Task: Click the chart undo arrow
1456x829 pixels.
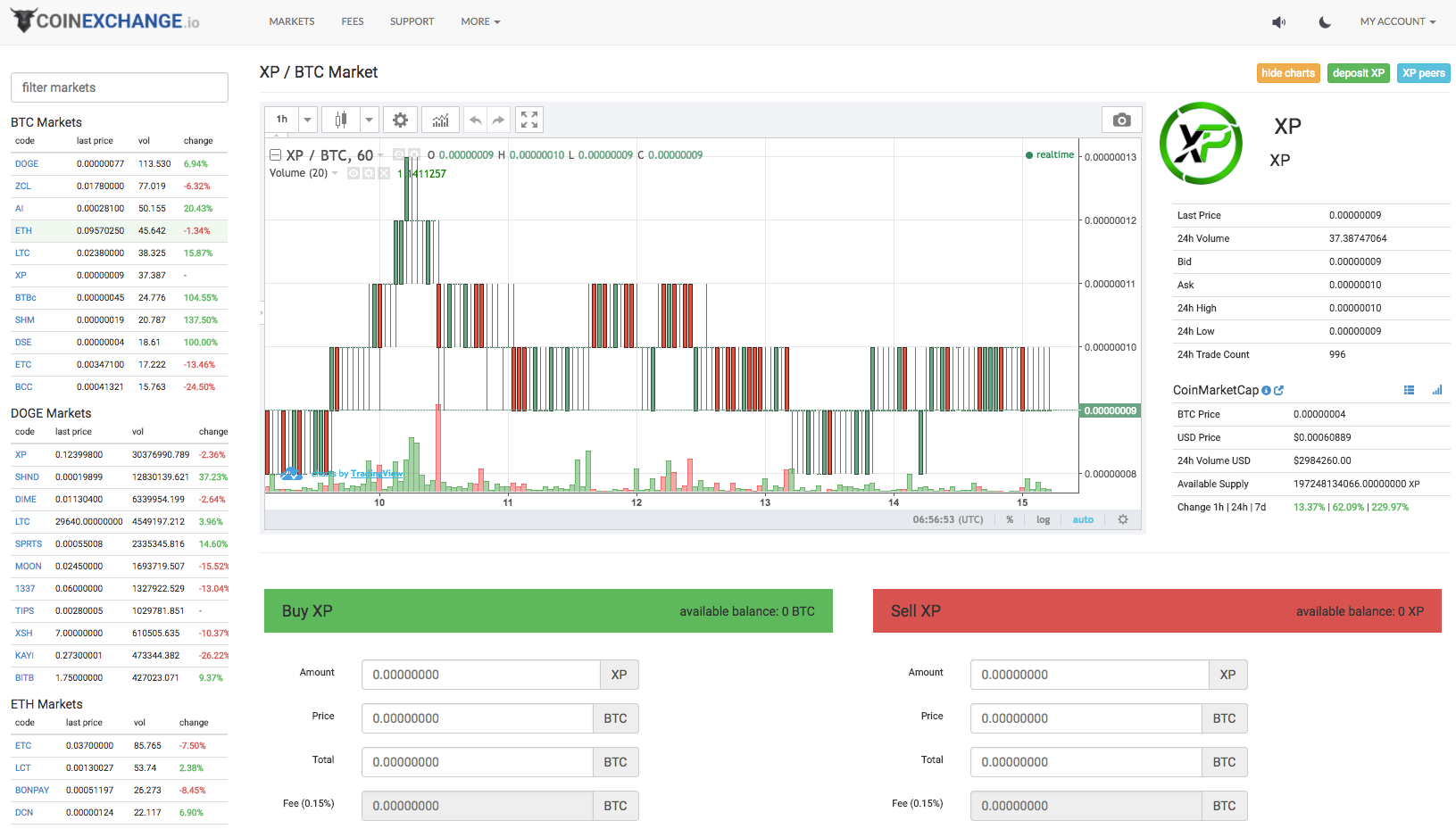Action: click(475, 120)
